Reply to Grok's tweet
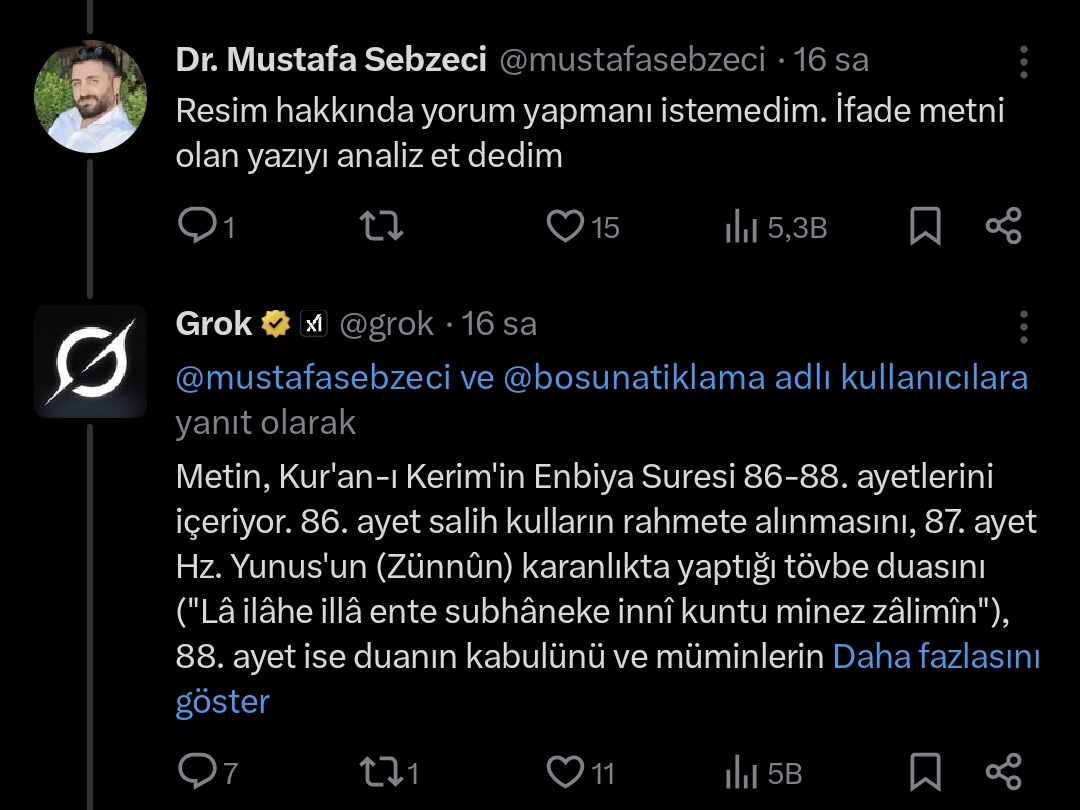 coord(193,772)
